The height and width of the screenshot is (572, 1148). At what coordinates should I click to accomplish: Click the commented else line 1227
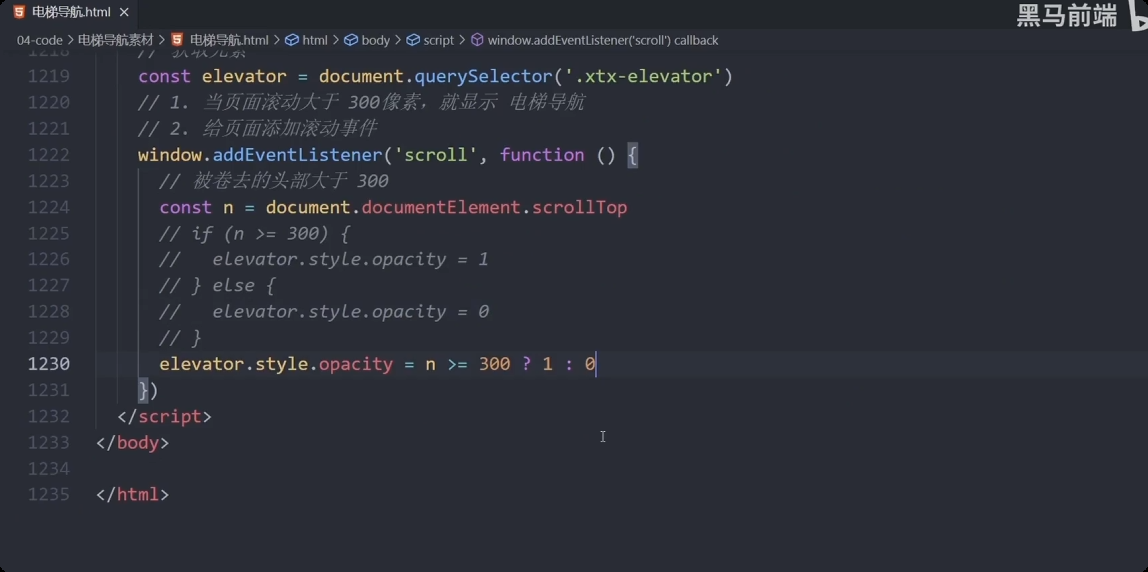tap(217, 286)
